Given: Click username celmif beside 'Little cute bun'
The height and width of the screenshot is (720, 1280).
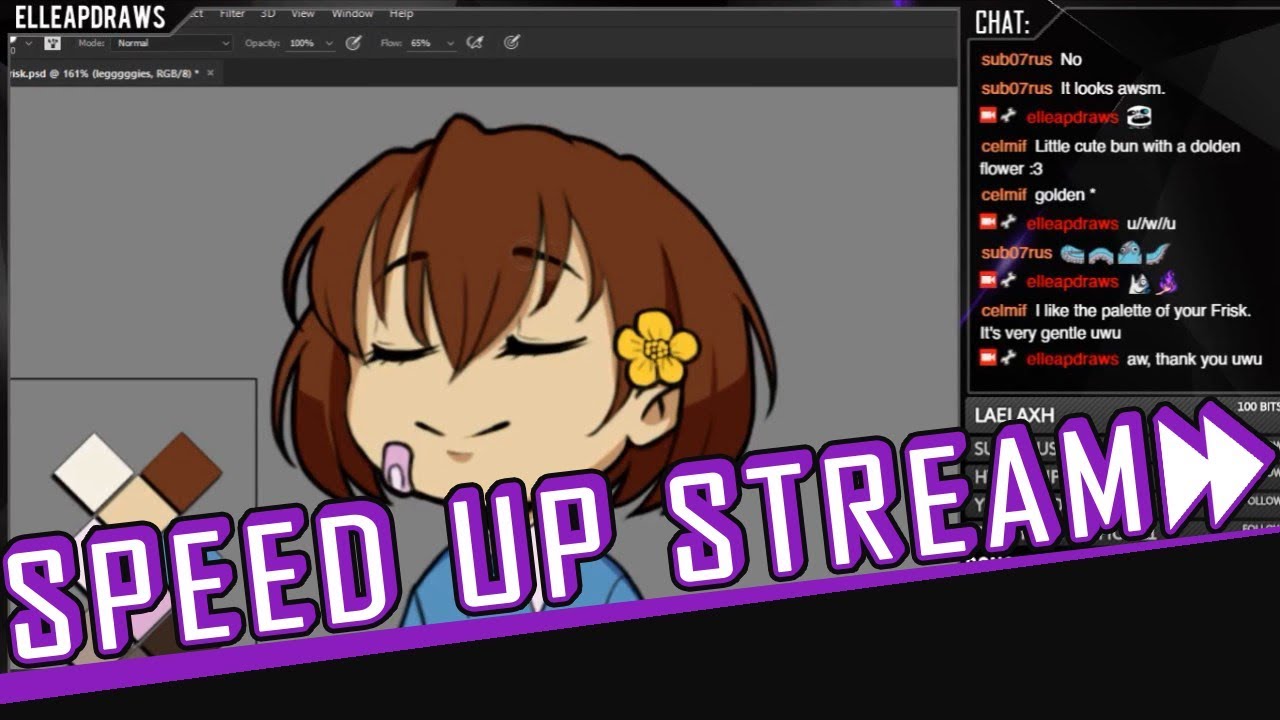Looking at the screenshot, I should [x=1004, y=147].
